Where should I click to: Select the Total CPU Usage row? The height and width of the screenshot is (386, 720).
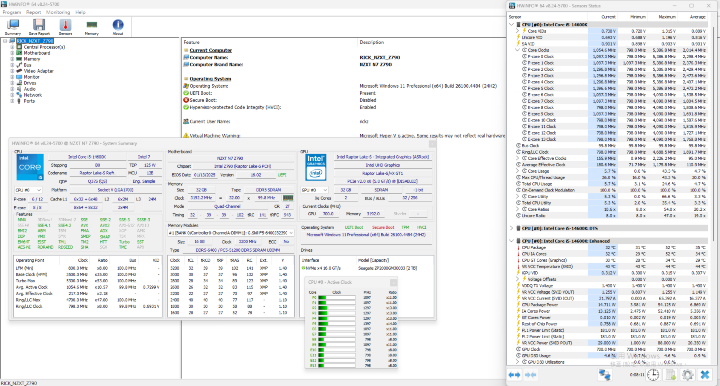tap(612, 184)
